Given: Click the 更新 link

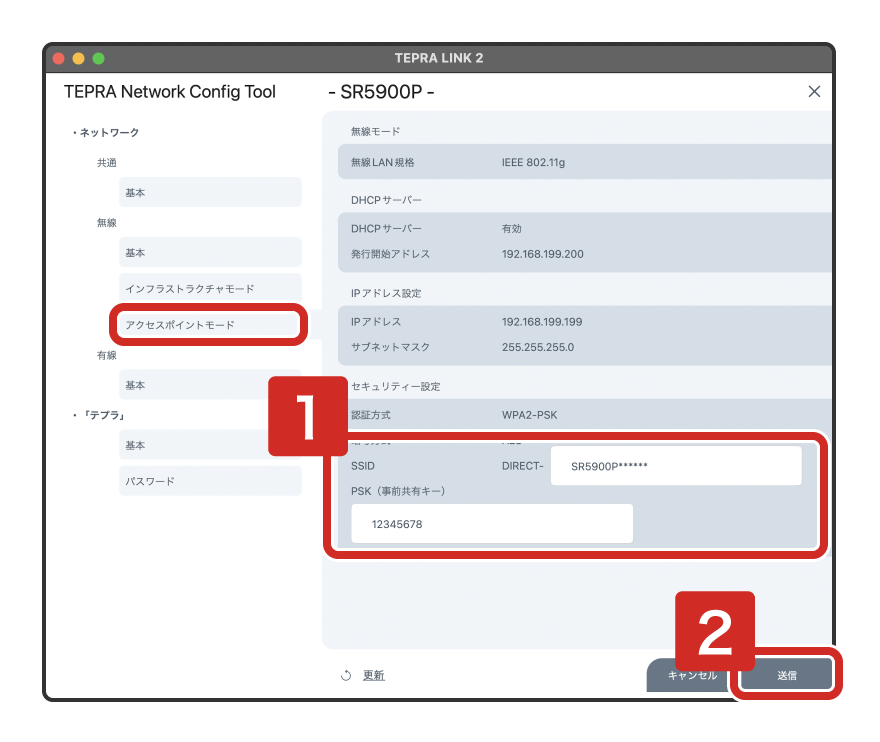Looking at the screenshot, I should click(373, 676).
